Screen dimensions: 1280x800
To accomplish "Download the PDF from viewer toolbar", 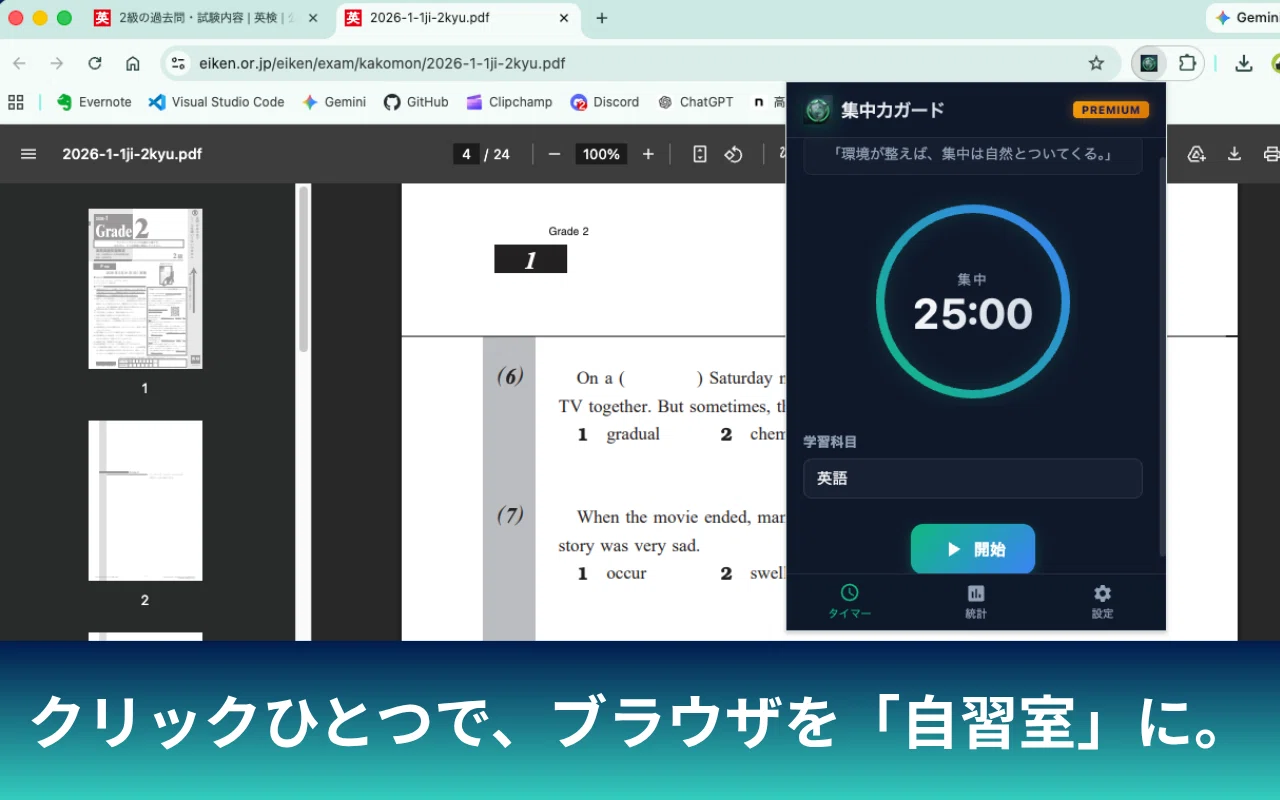I will click(x=1234, y=154).
